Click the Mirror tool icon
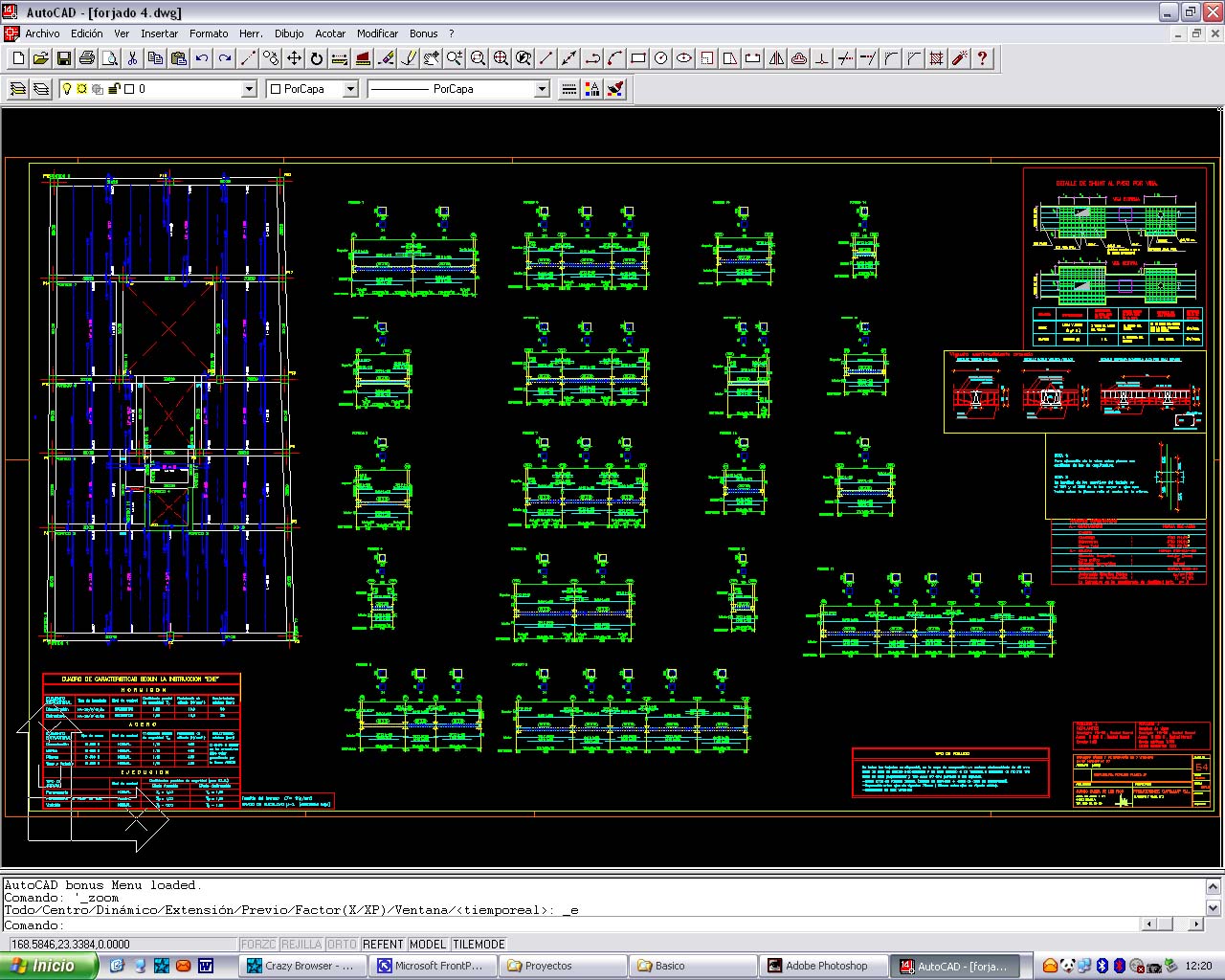1225x980 pixels. point(776,58)
